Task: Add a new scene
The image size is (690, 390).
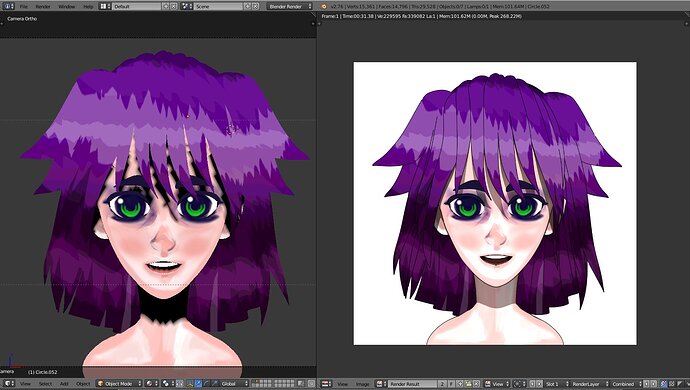Action: click(x=247, y=7)
